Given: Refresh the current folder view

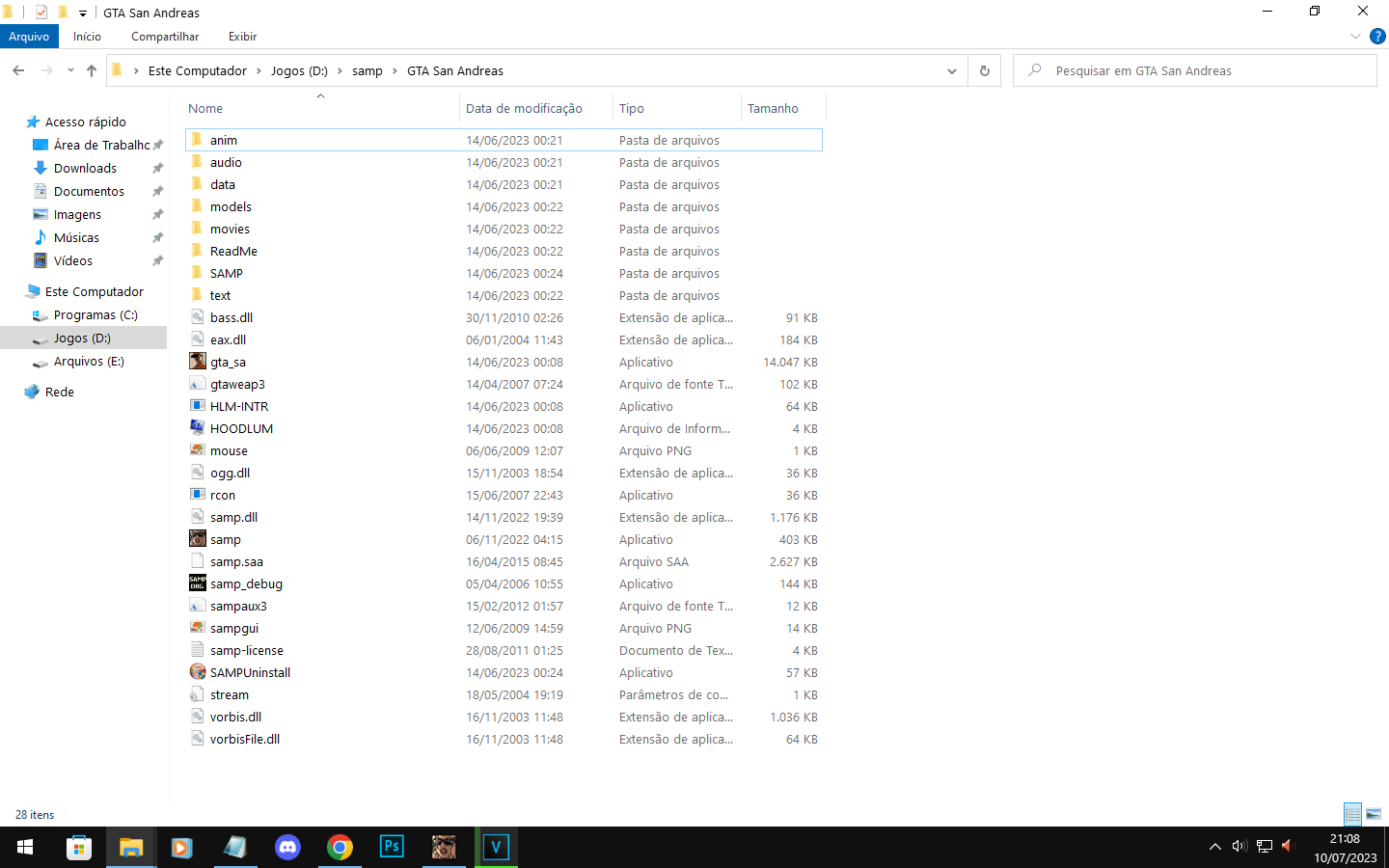Looking at the screenshot, I should 985,70.
